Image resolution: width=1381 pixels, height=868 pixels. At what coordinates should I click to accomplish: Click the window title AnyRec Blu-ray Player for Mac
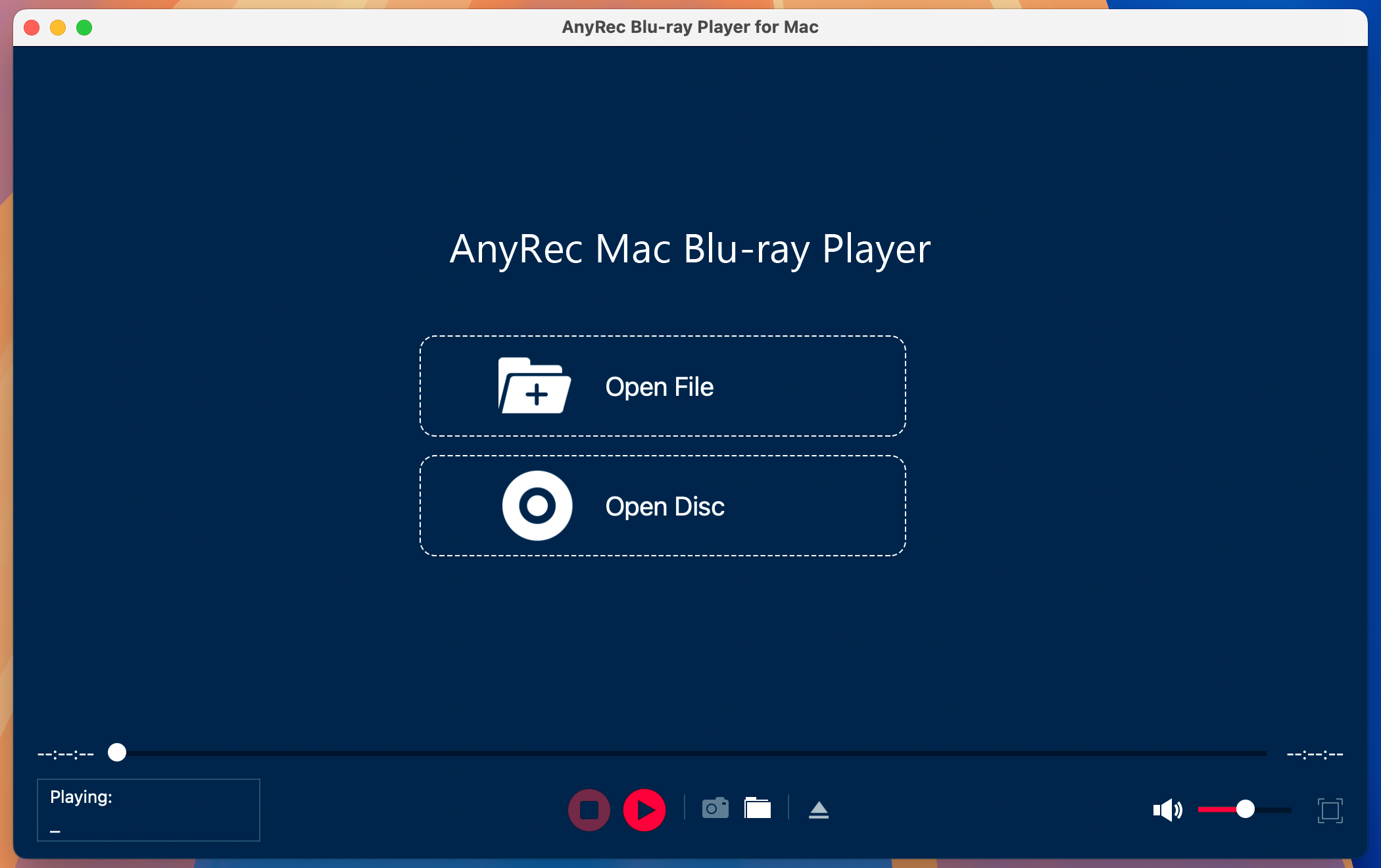pos(690,27)
